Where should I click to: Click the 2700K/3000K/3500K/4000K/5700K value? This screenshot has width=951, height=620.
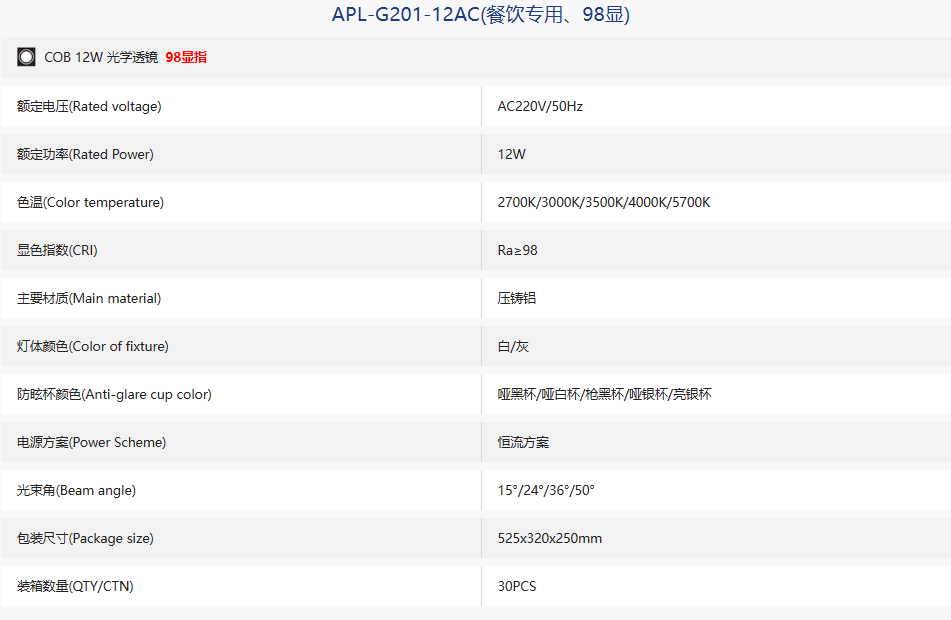604,202
